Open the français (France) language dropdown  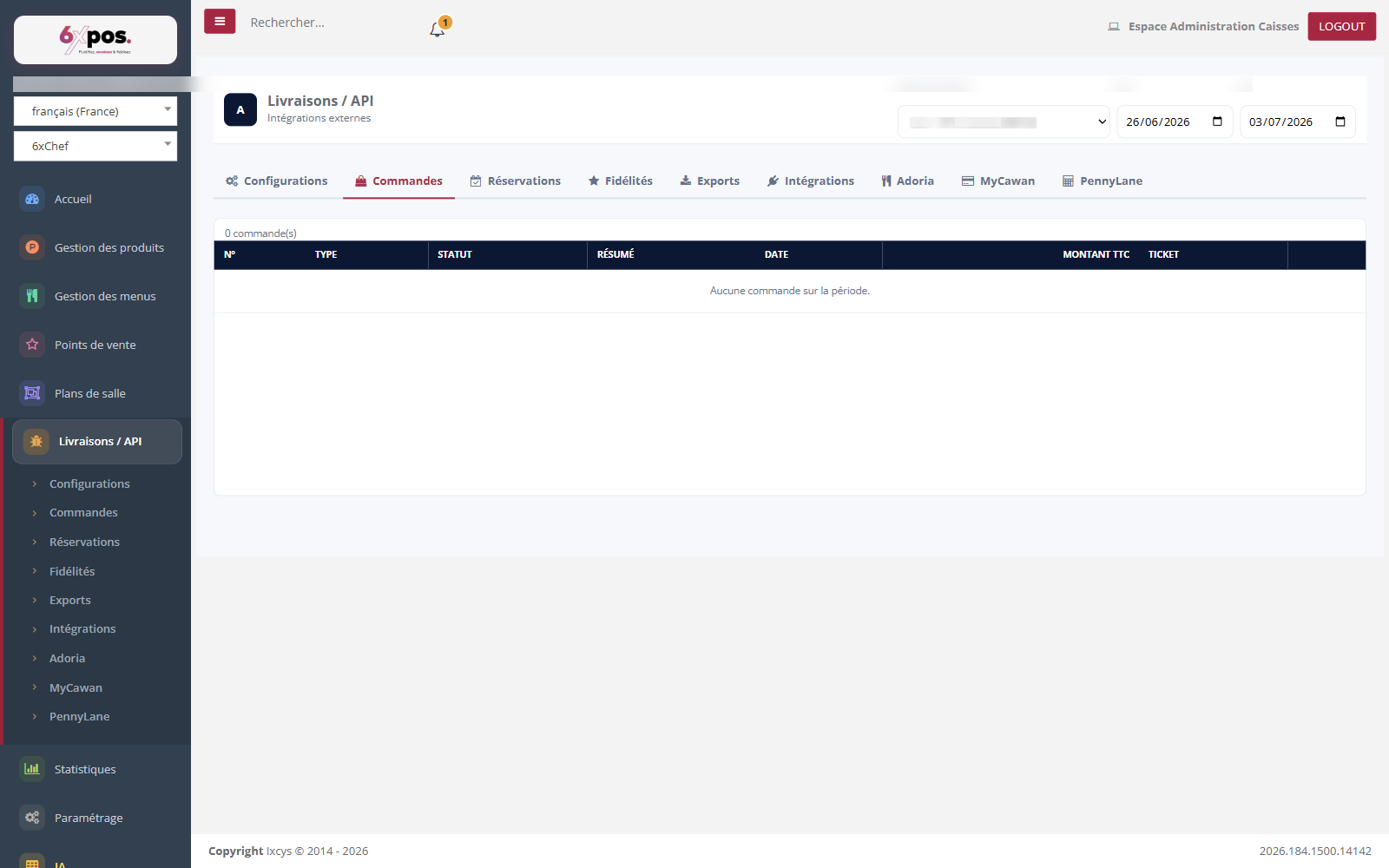[x=95, y=111]
